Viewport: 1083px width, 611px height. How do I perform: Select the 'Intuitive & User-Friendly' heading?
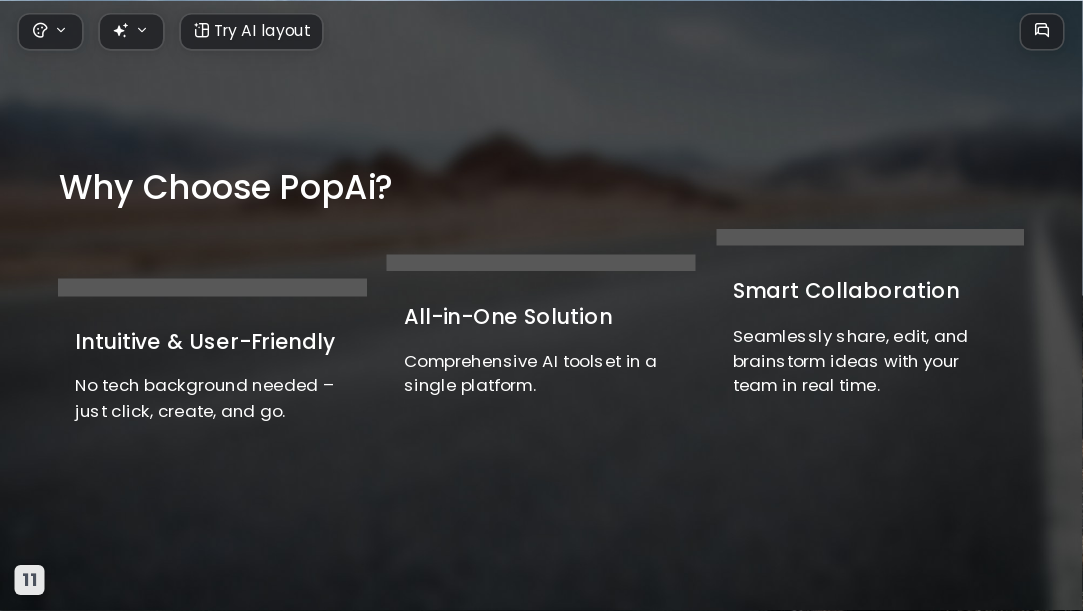[205, 342]
